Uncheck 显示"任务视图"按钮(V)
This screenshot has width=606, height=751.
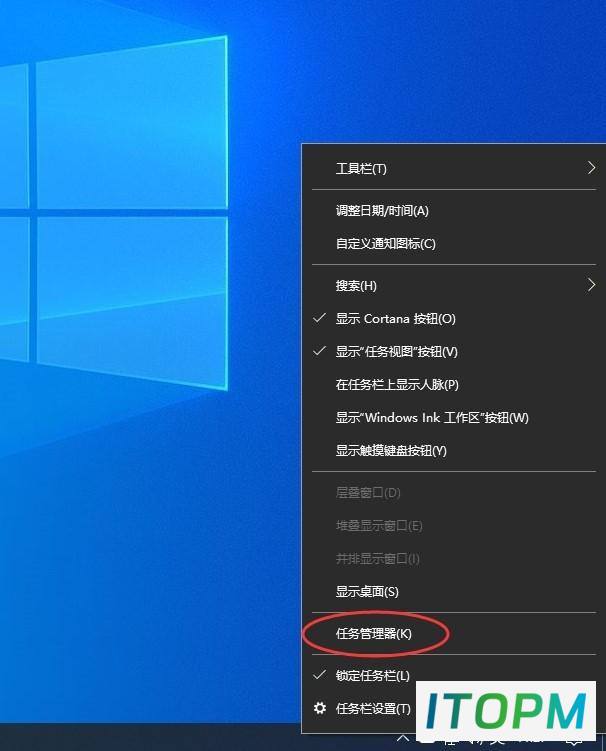[454, 352]
